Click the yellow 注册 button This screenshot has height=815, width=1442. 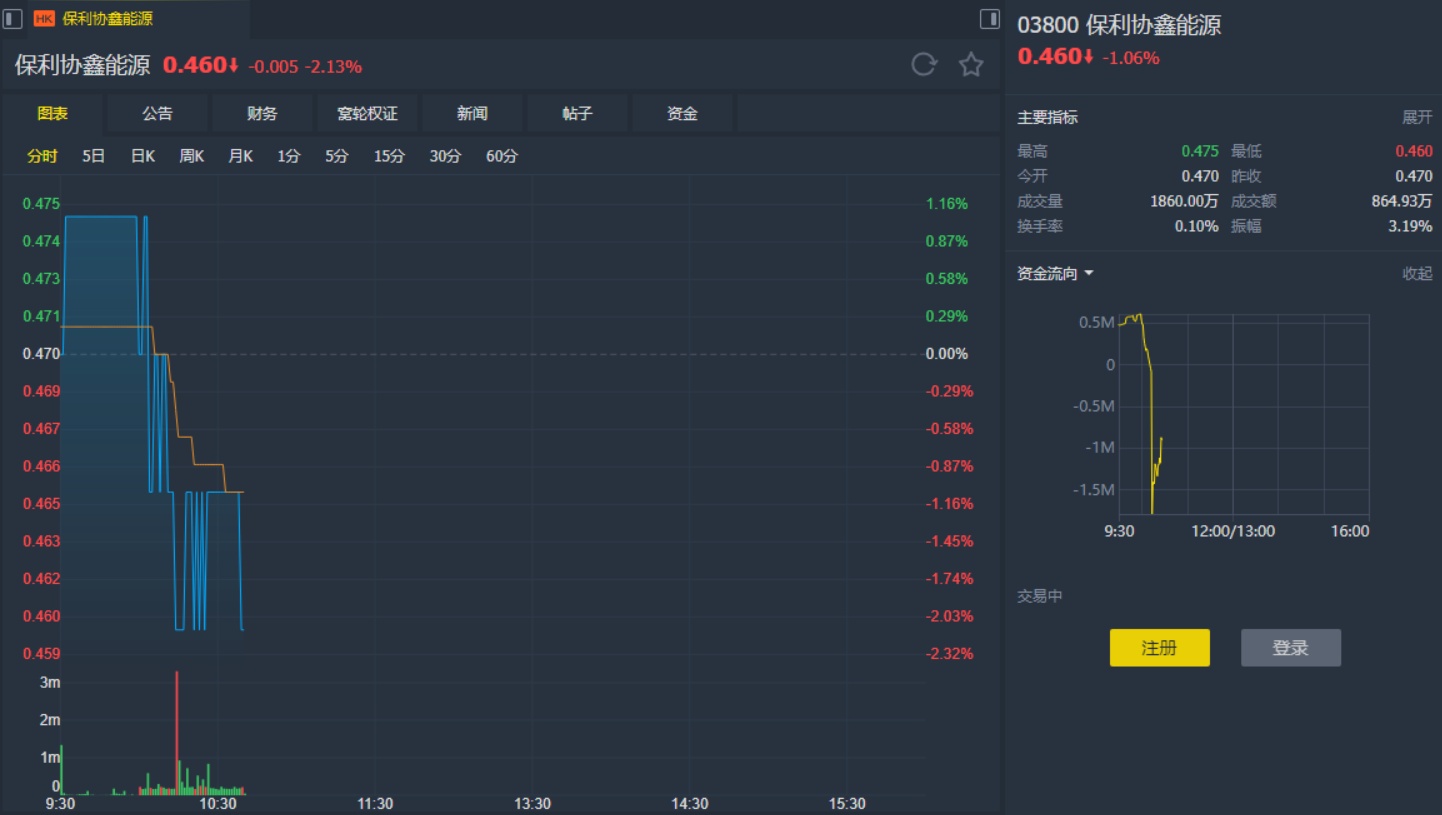[1159, 648]
